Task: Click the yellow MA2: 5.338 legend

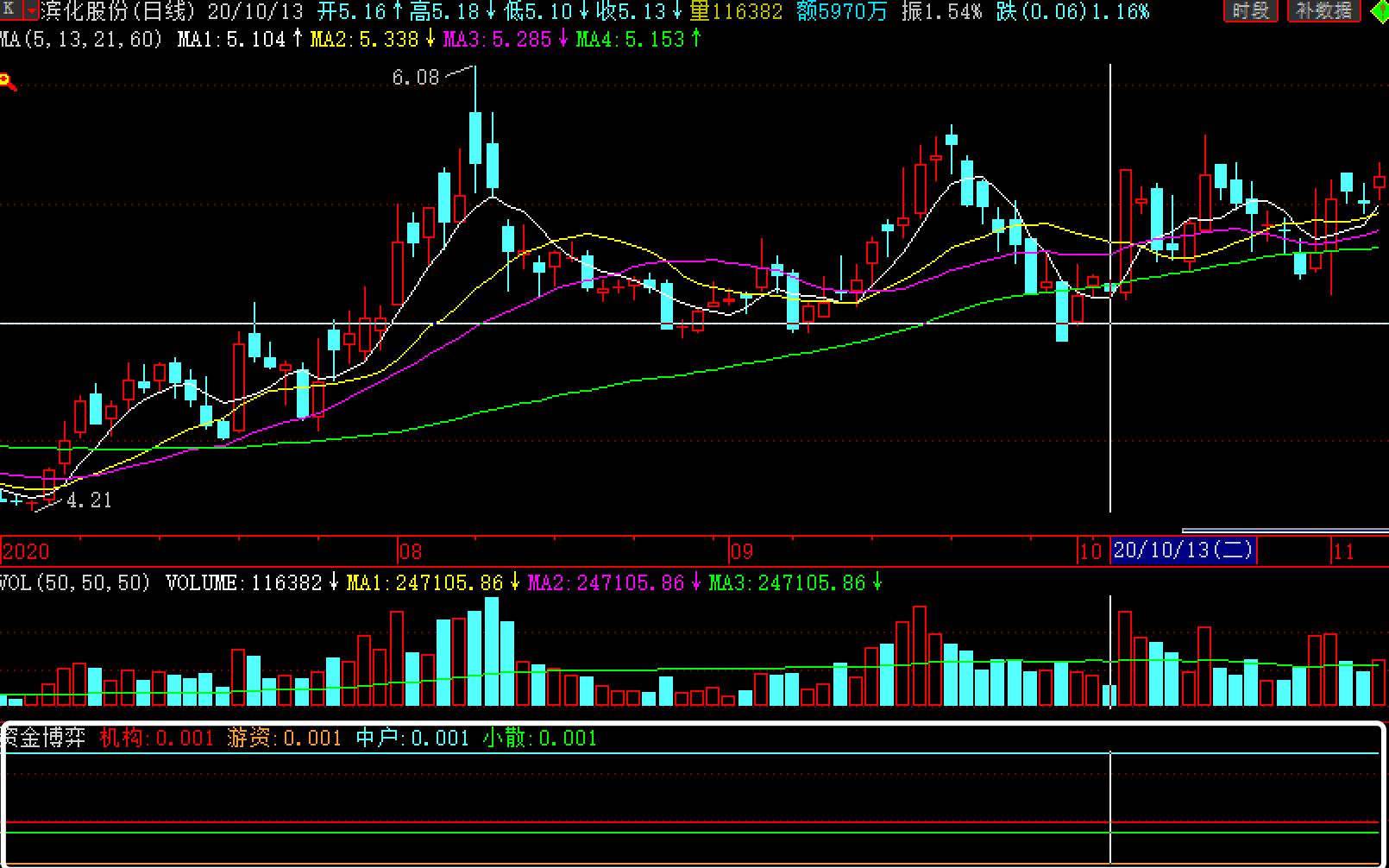Action: pyautogui.click(x=364, y=40)
